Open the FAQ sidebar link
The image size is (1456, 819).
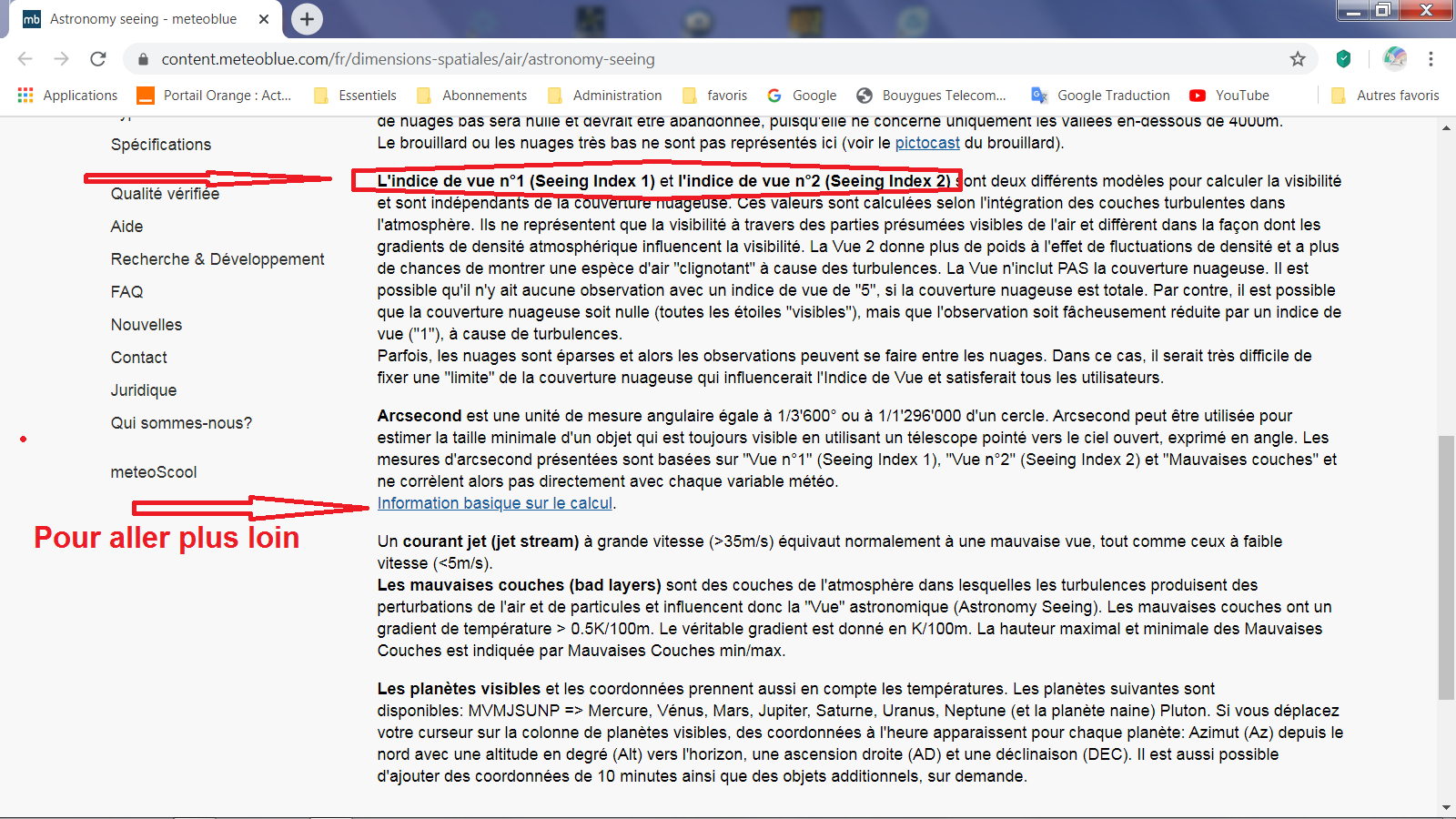126,292
